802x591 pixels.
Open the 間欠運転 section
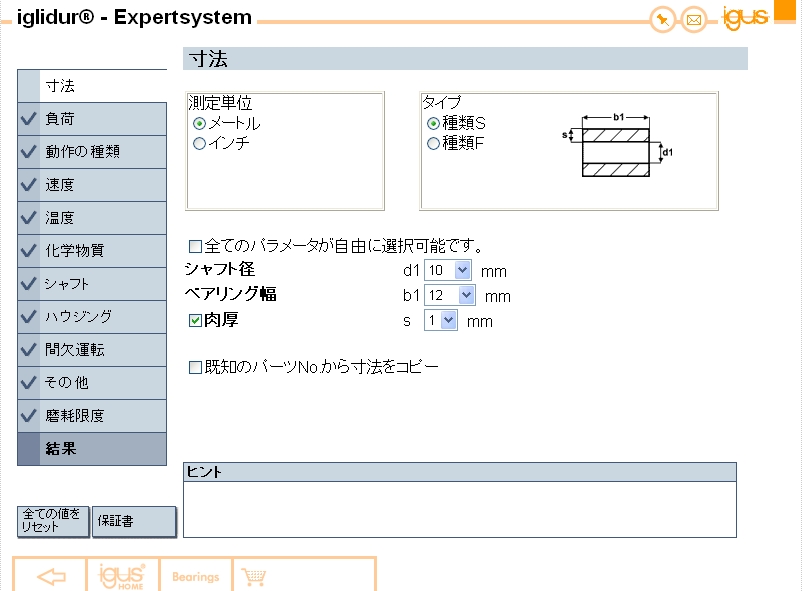point(92,350)
